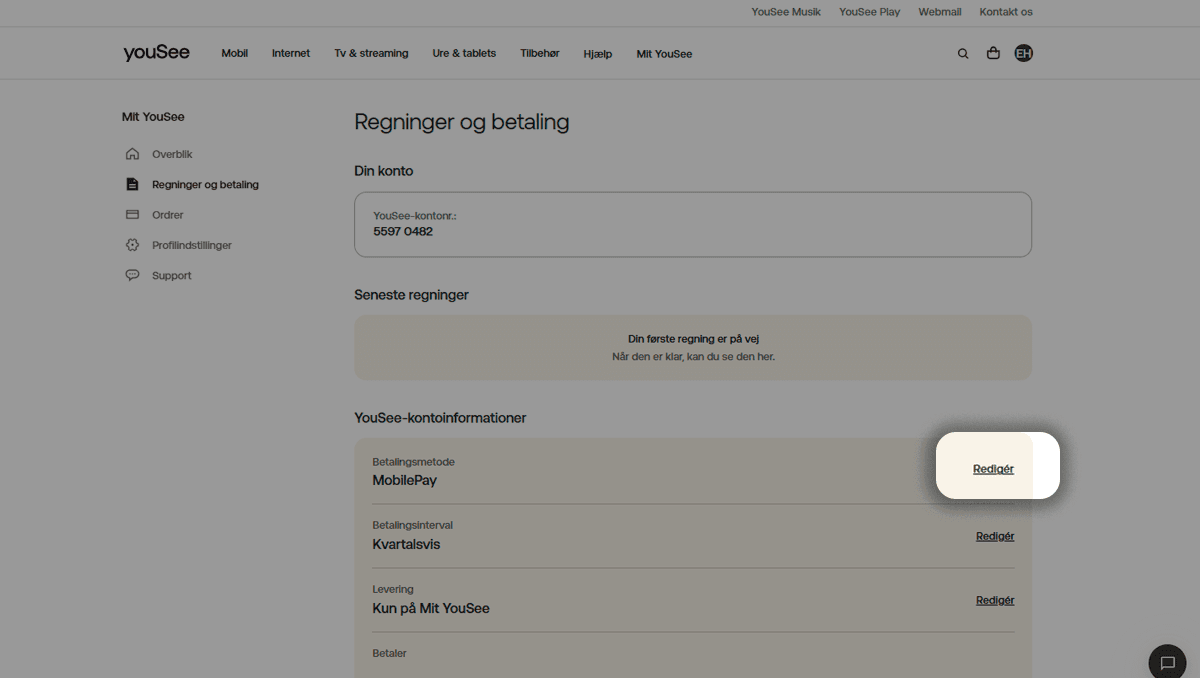1200x678 pixels.
Task: Open the shopping basket icon
Action: [x=993, y=54]
